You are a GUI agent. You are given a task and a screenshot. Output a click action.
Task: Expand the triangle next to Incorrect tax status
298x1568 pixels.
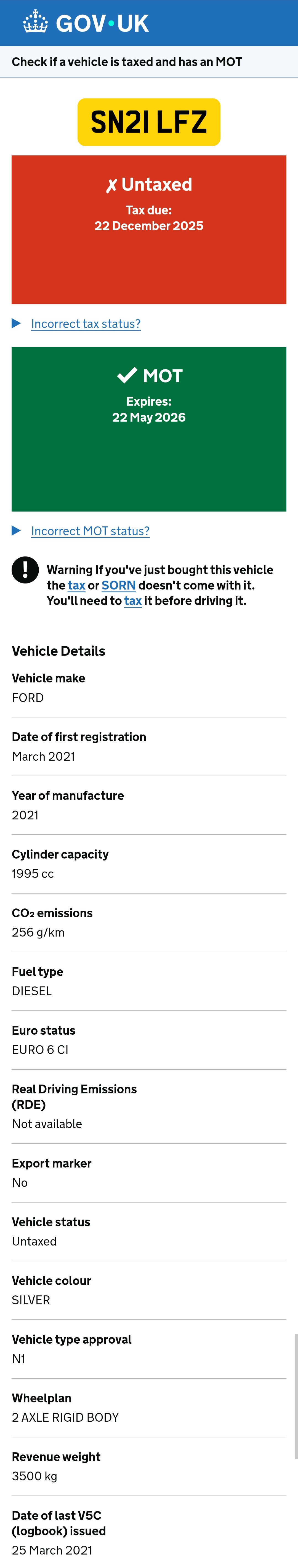point(17,323)
